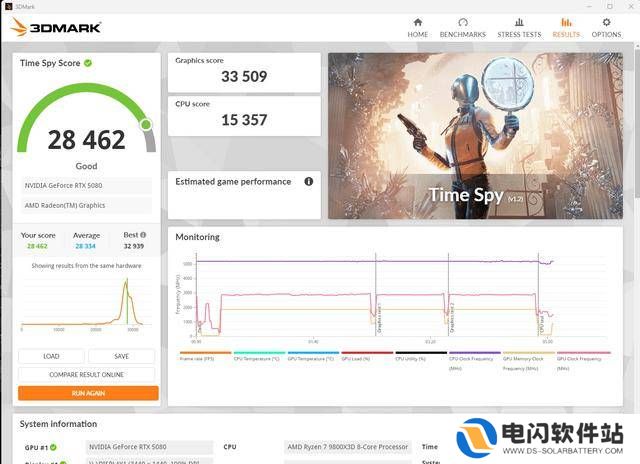Click the 3DMark window title bar icon

(x=8, y=6)
